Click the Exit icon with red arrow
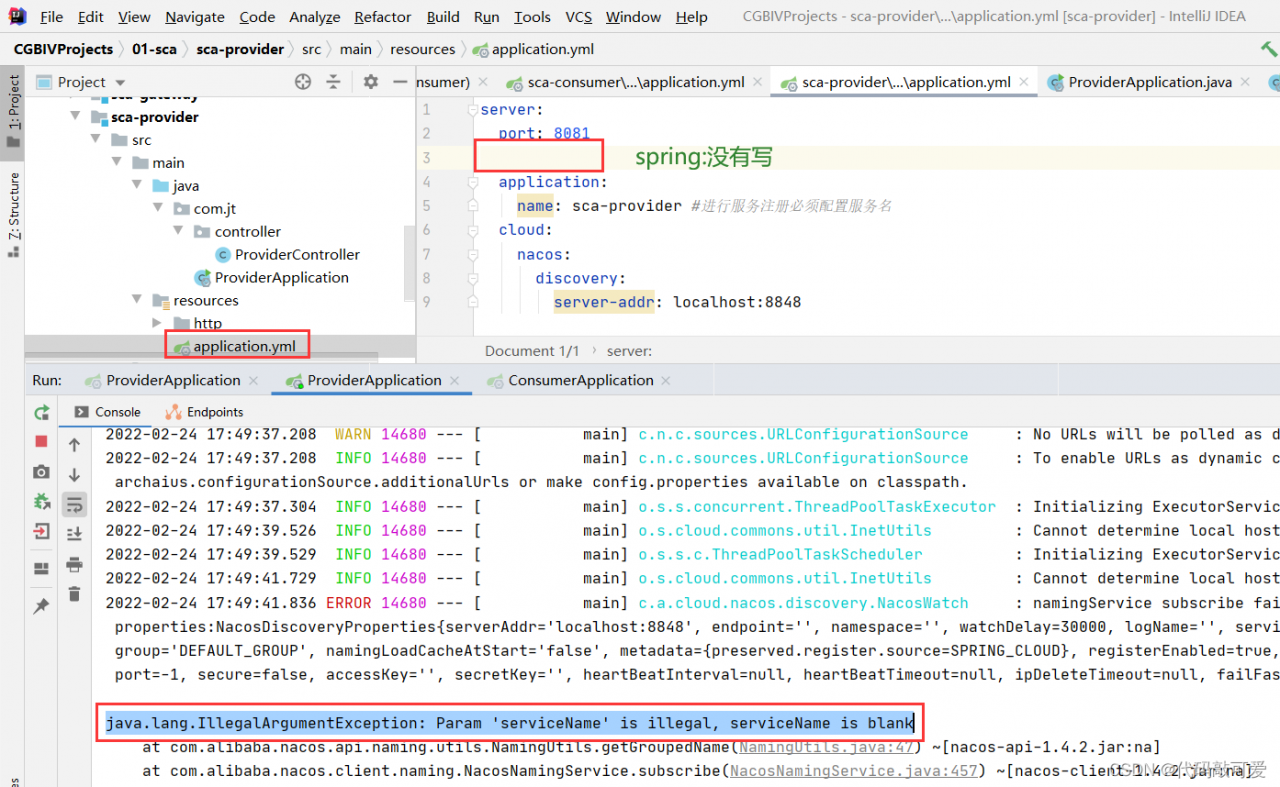The height and width of the screenshot is (787, 1280). [41, 531]
